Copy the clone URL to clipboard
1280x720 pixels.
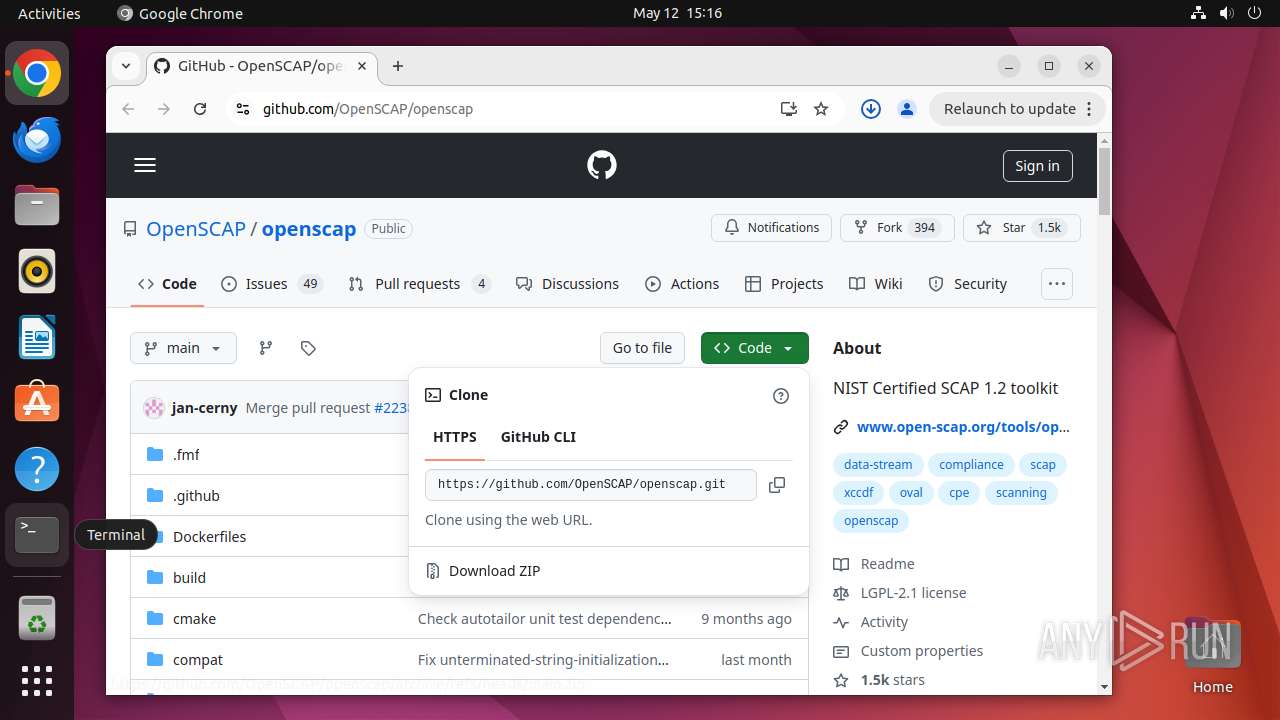[777, 485]
